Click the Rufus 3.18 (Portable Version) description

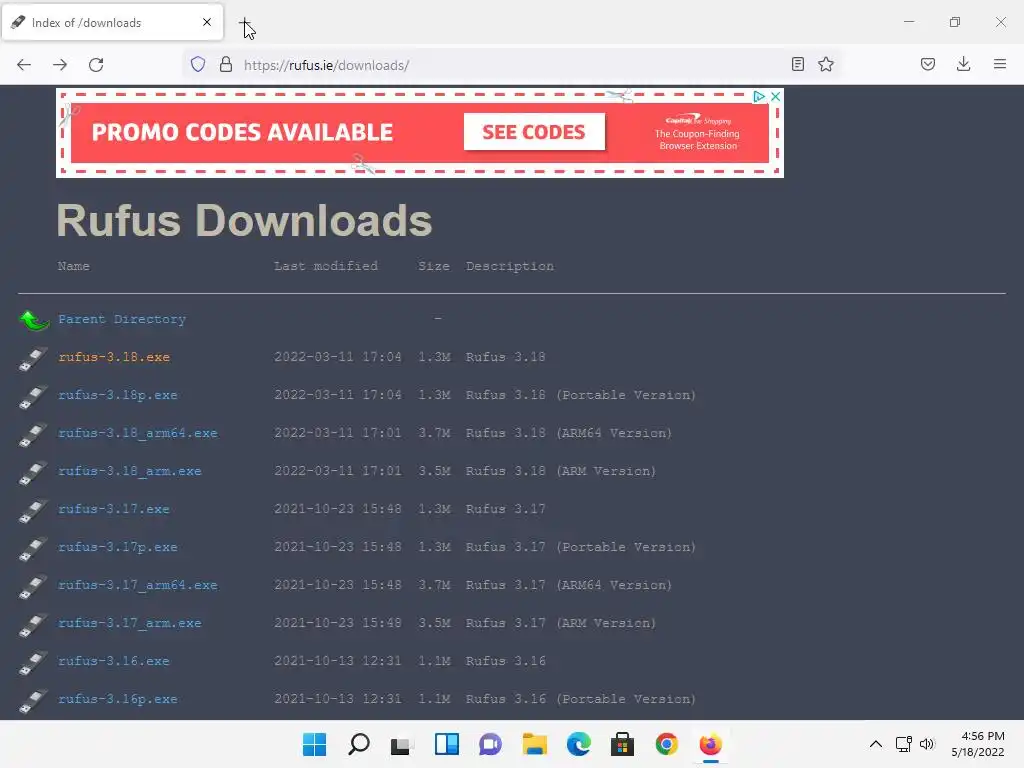pyautogui.click(x=581, y=395)
